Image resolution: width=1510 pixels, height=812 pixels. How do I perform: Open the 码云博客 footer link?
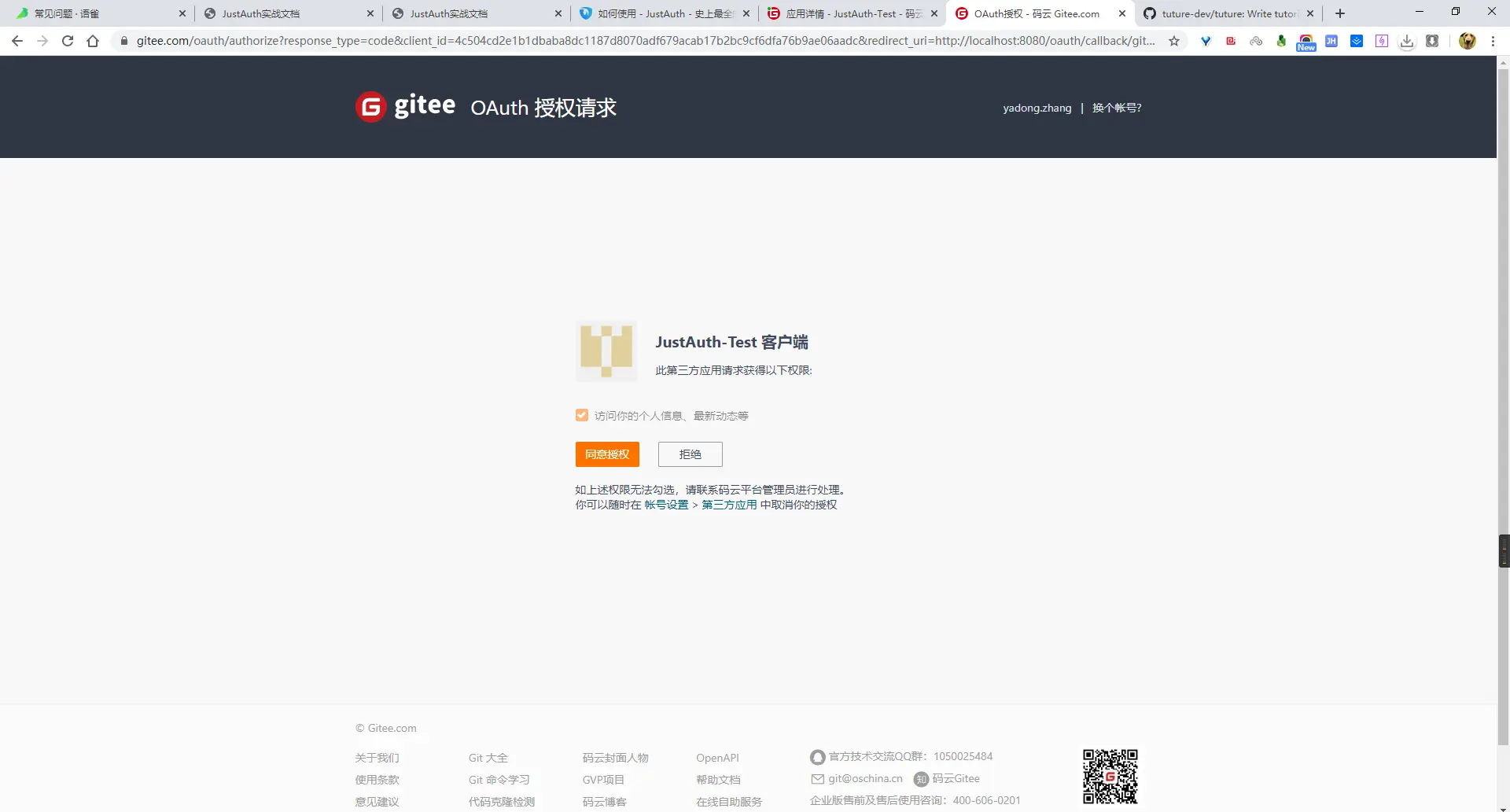tap(605, 802)
